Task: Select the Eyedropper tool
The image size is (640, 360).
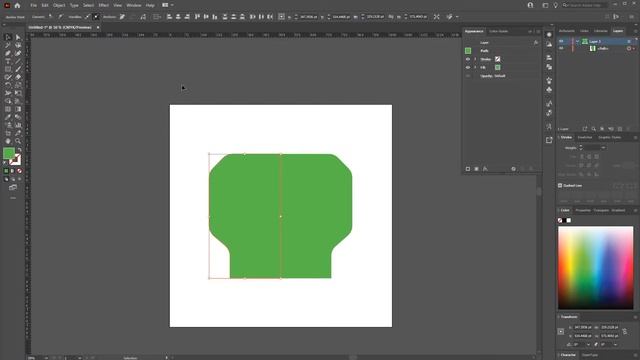Action: (8, 117)
